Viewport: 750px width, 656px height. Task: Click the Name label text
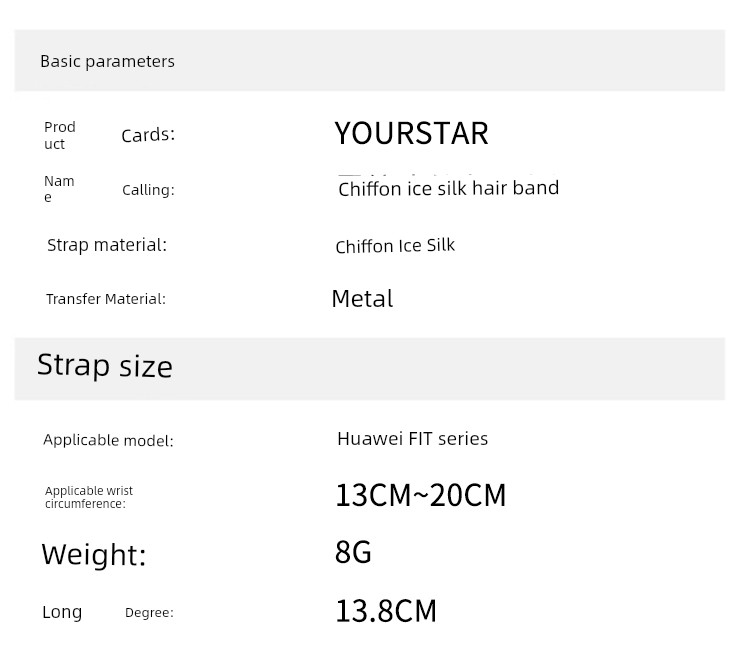(x=58, y=189)
